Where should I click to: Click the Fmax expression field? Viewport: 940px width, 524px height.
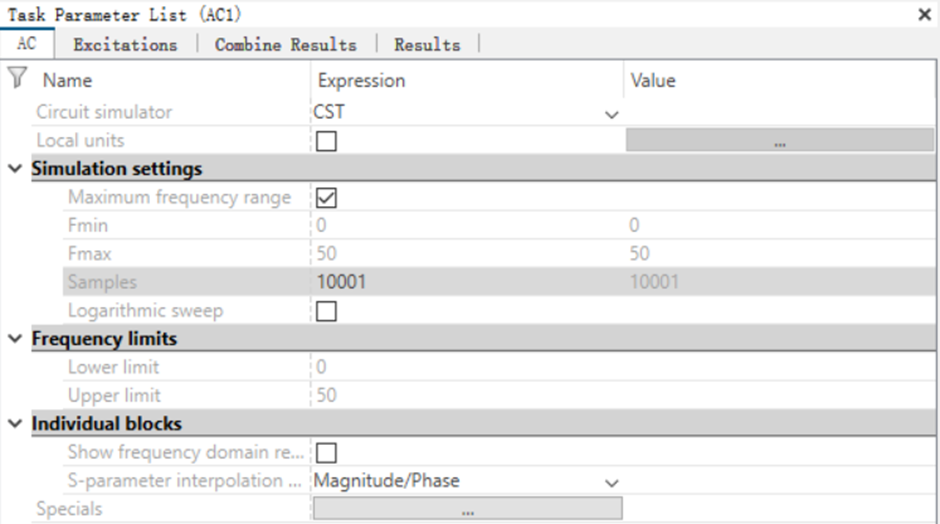(x=467, y=254)
